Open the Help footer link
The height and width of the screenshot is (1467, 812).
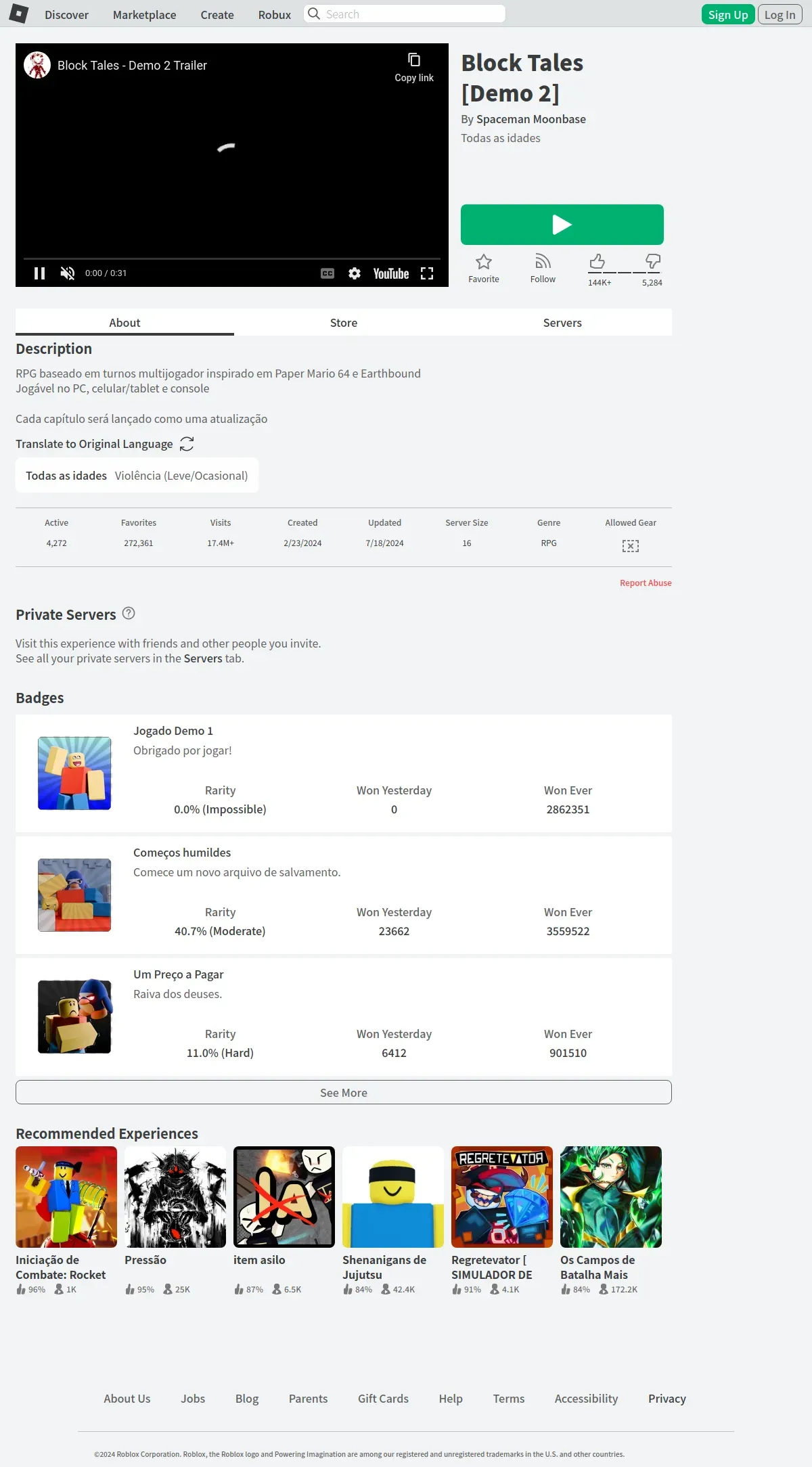coord(451,1399)
